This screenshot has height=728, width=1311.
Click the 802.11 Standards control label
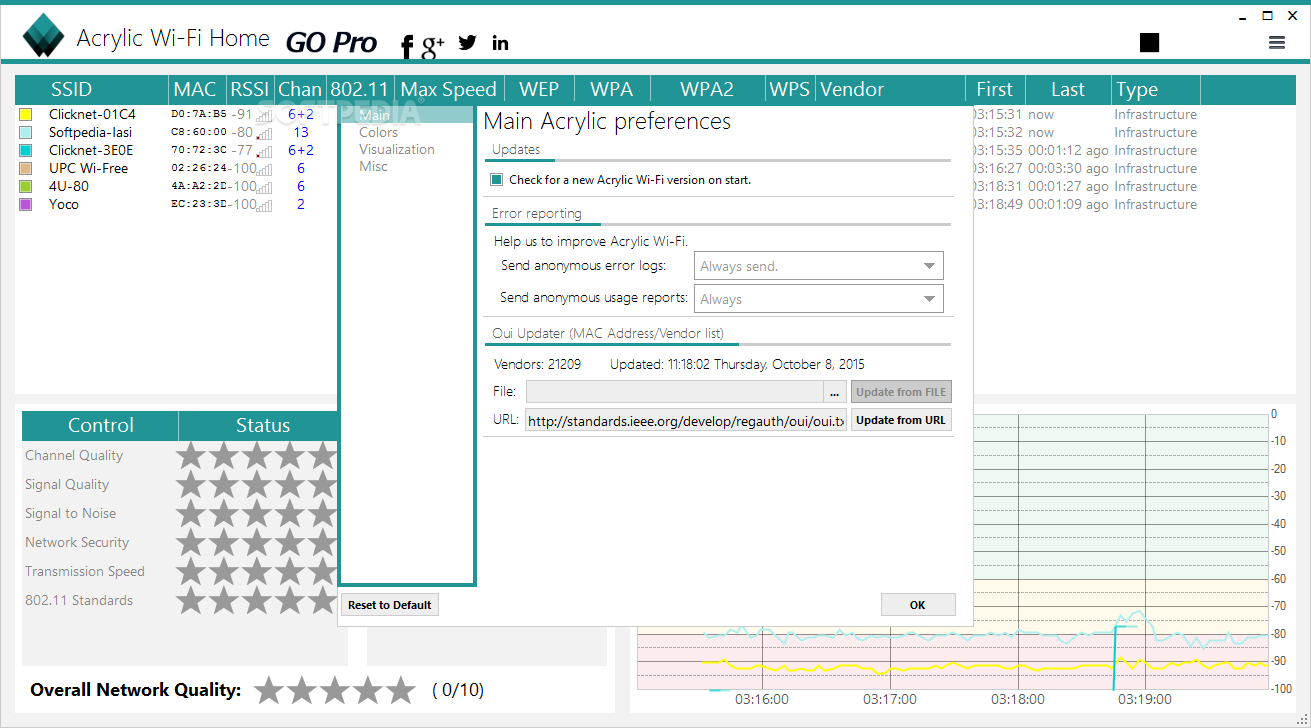pyautogui.click(x=79, y=601)
